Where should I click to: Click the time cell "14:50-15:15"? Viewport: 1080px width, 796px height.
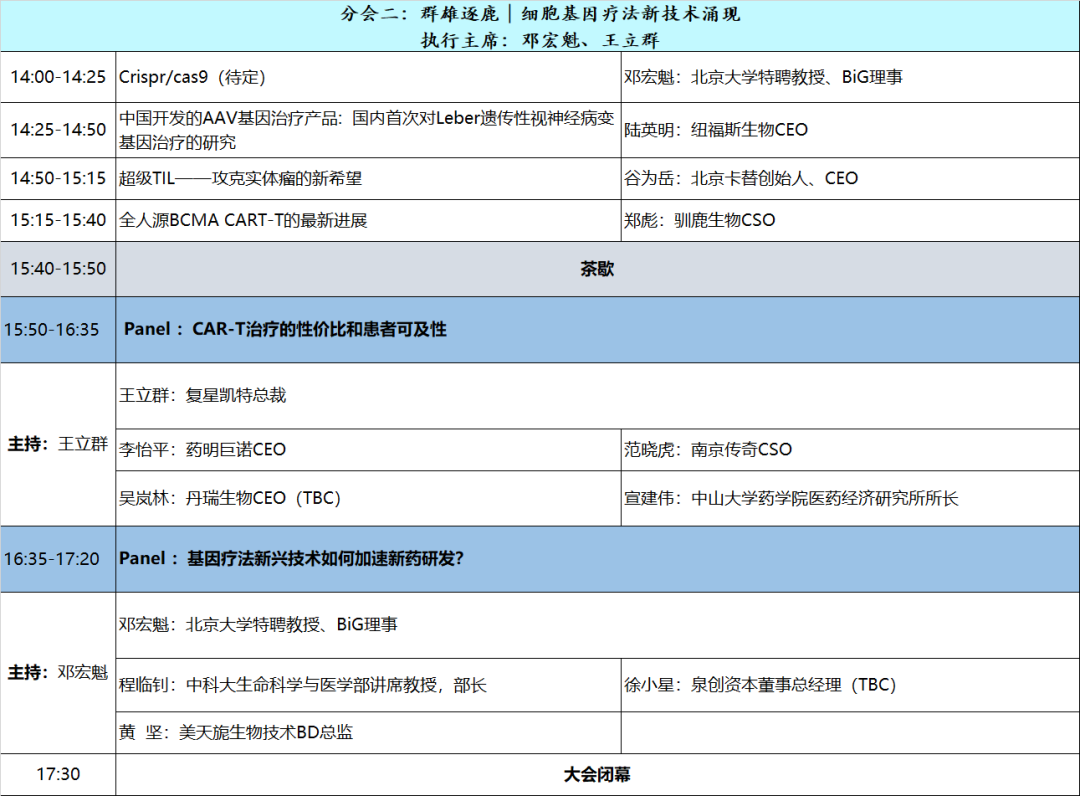point(59,178)
